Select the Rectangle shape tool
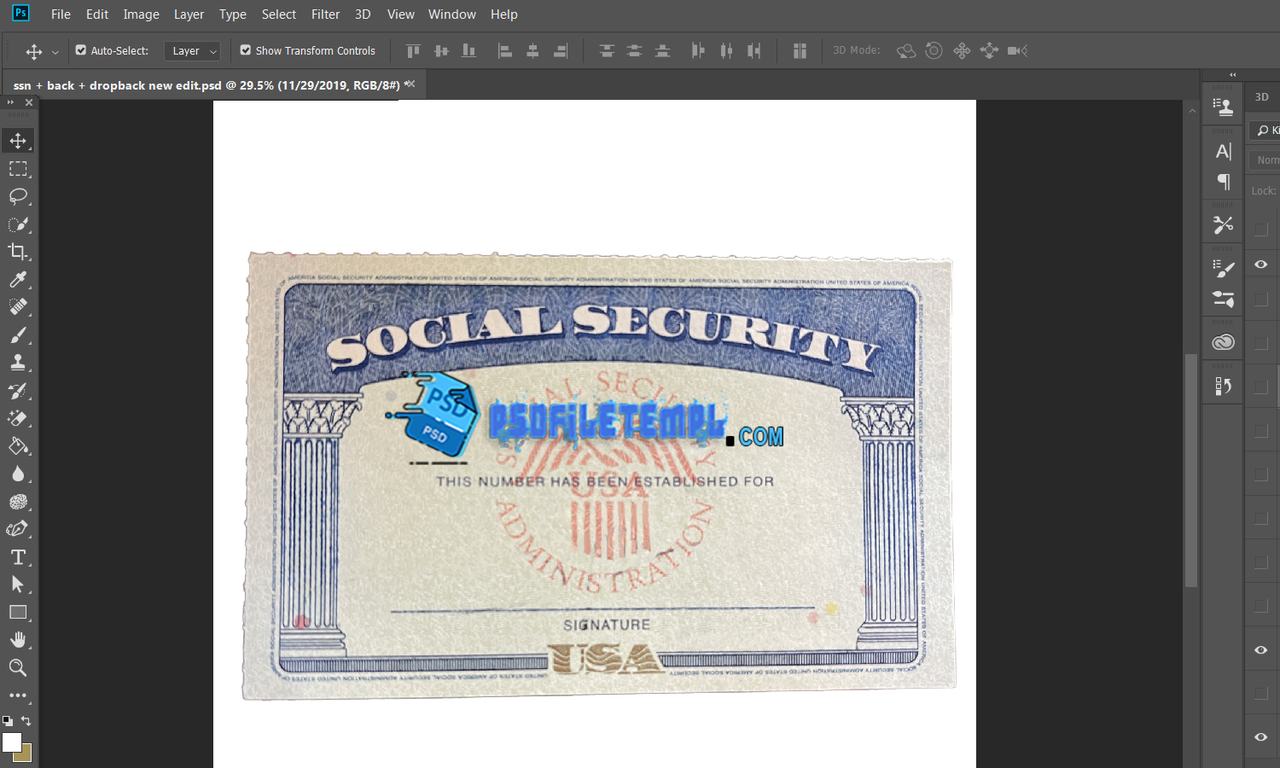This screenshot has width=1280, height=768. tap(18, 612)
